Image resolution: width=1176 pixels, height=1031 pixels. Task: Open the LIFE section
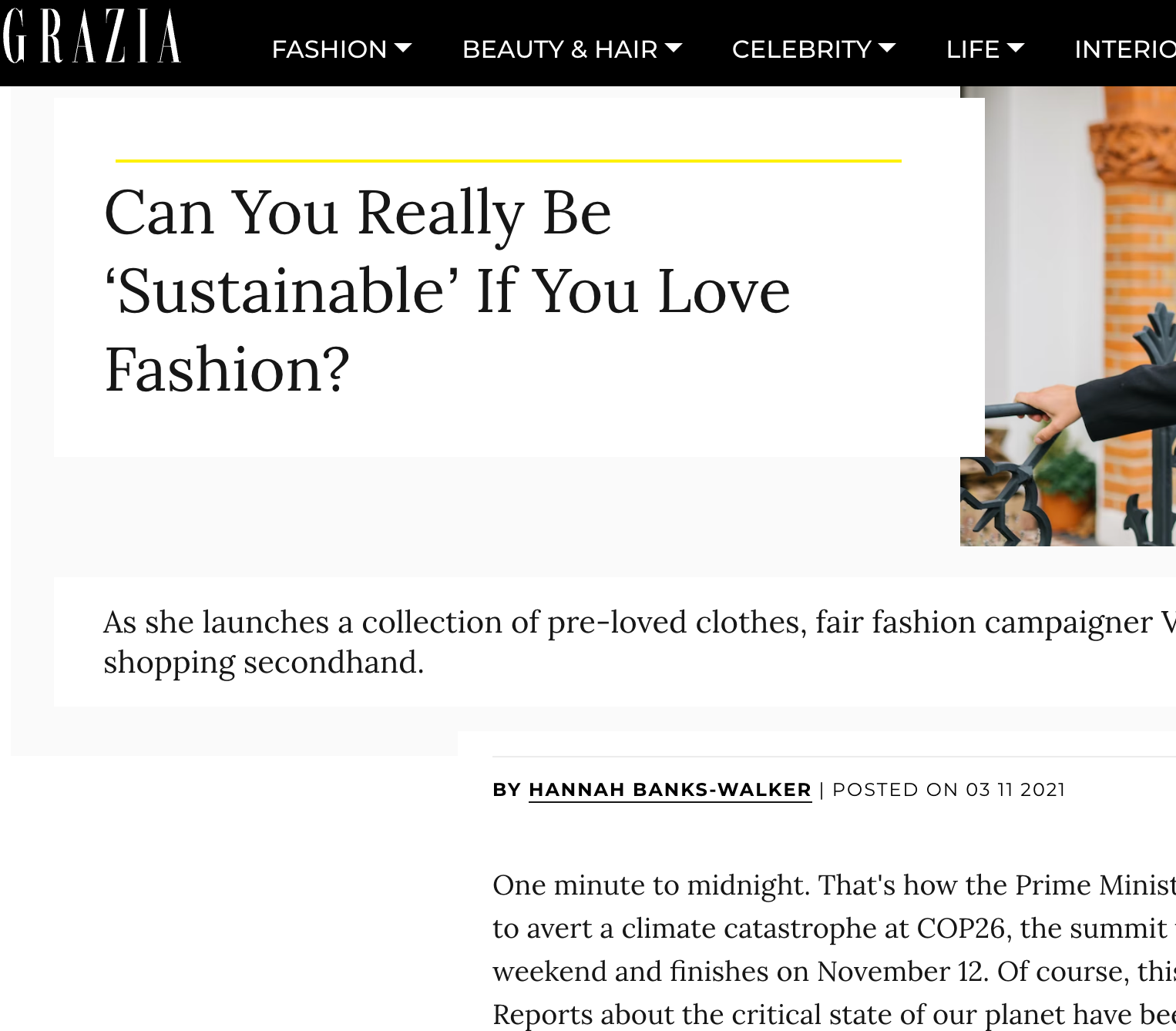click(x=974, y=49)
